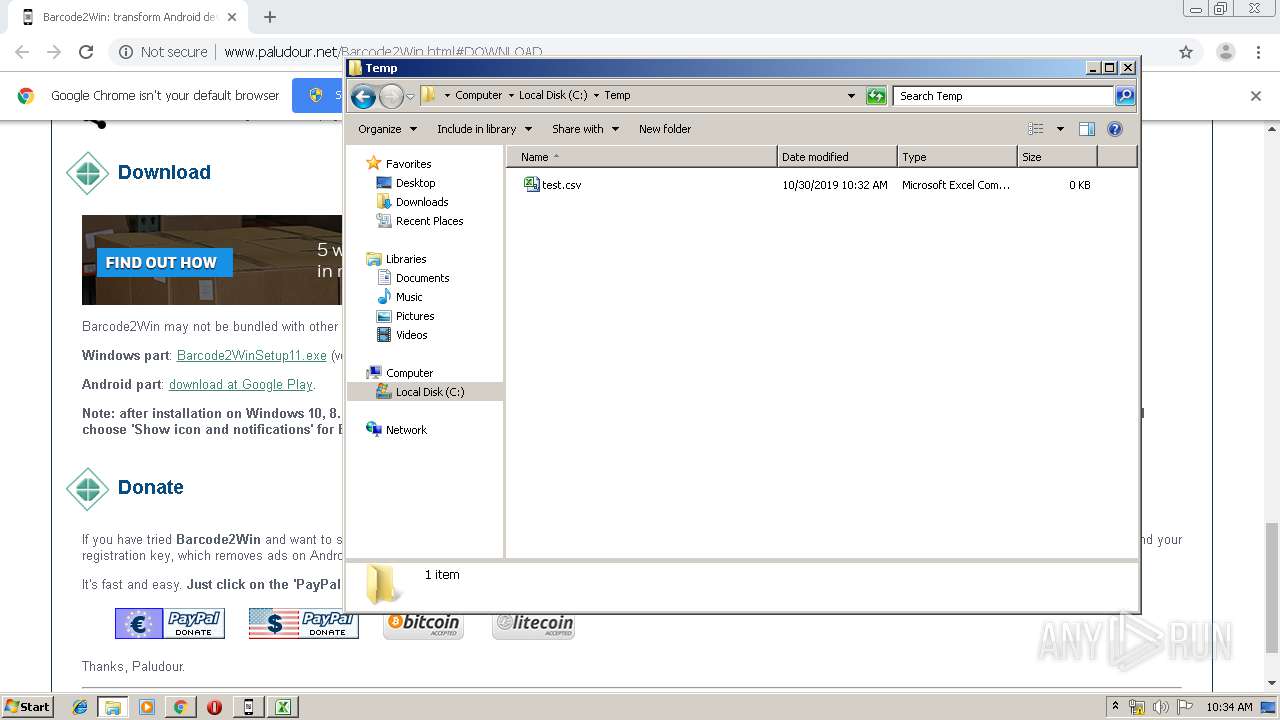Open the Organize menu
Viewport: 1280px width, 720px height.
click(387, 129)
